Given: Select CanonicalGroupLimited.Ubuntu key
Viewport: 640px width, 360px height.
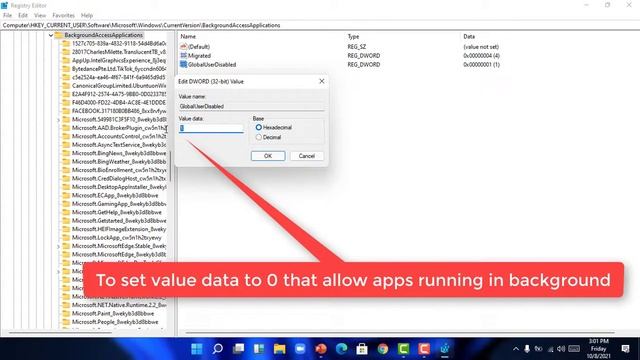Looking at the screenshot, I should pyautogui.click(x=119, y=86).
